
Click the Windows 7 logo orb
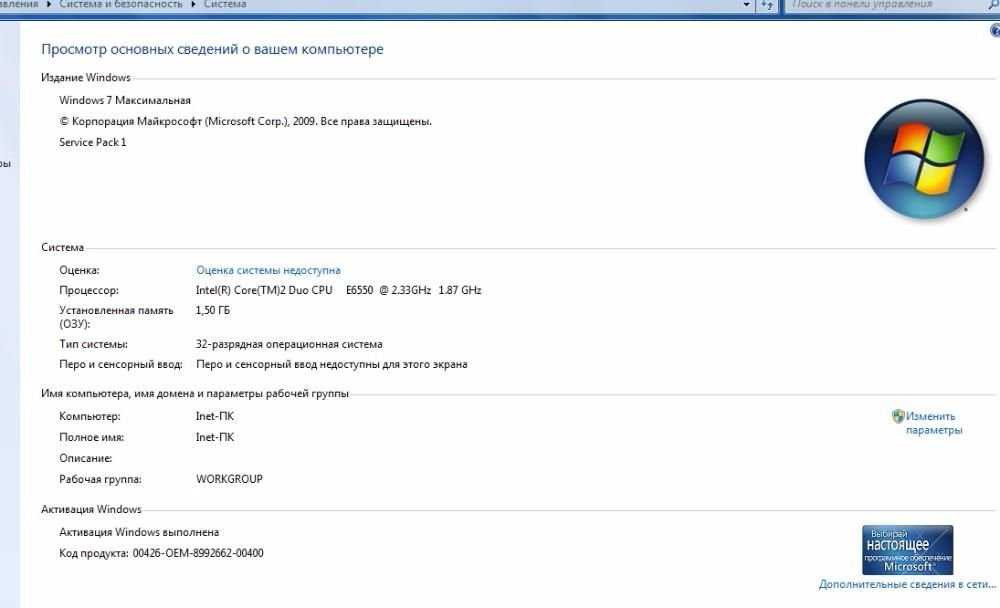pyautogui.click(x=923, y=159)
